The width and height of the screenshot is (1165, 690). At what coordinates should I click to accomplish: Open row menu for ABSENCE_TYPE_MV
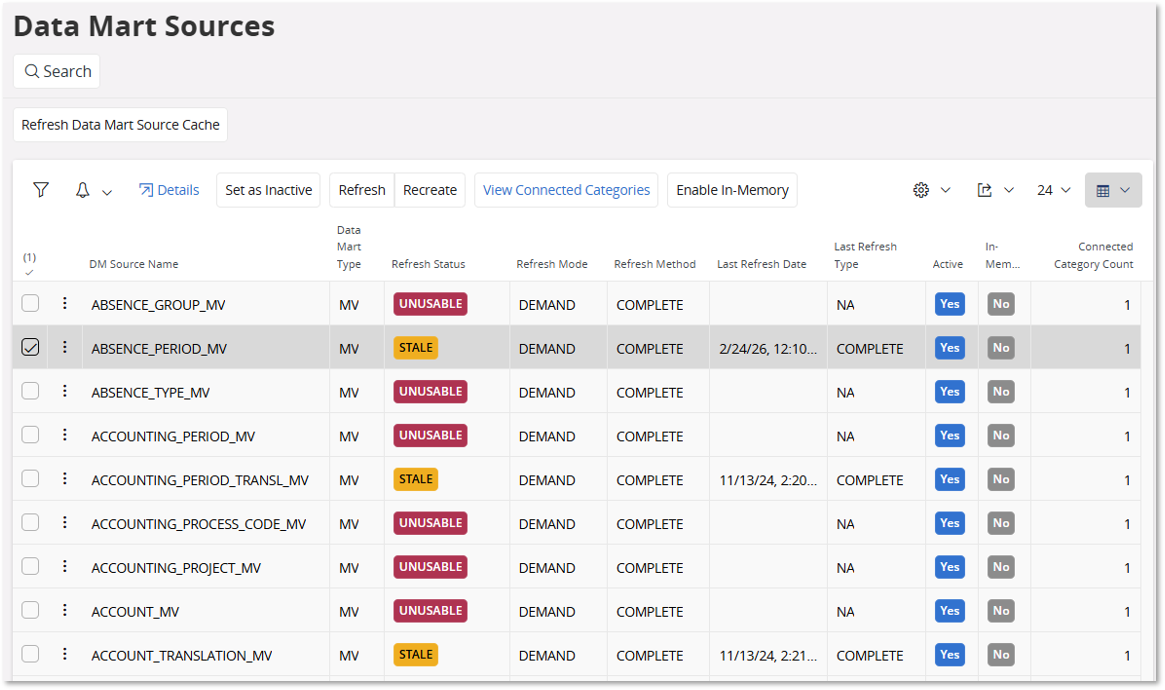[x=65, y=391]
